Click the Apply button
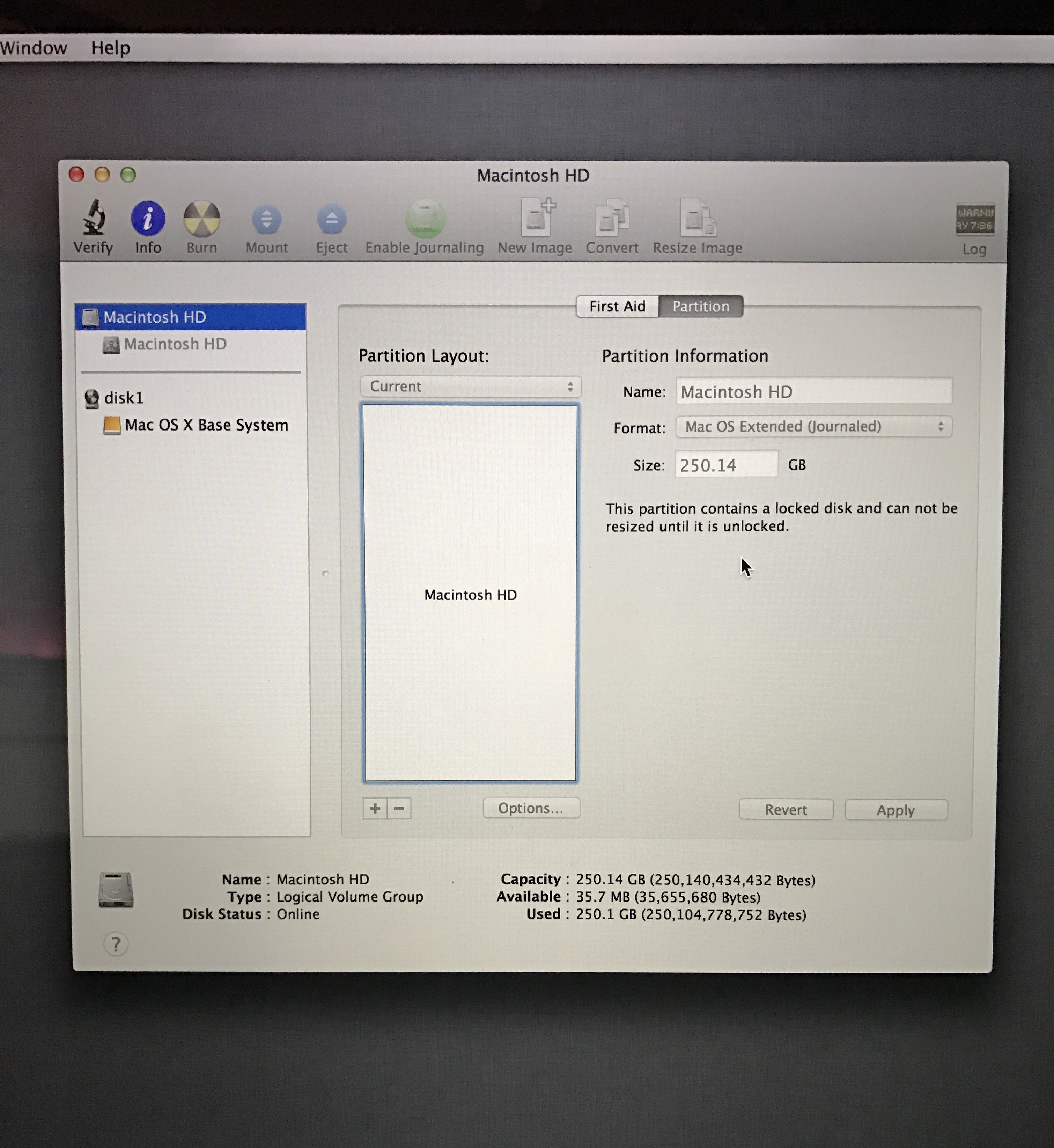1054x1148 pixels. click(x=895, y=810)
